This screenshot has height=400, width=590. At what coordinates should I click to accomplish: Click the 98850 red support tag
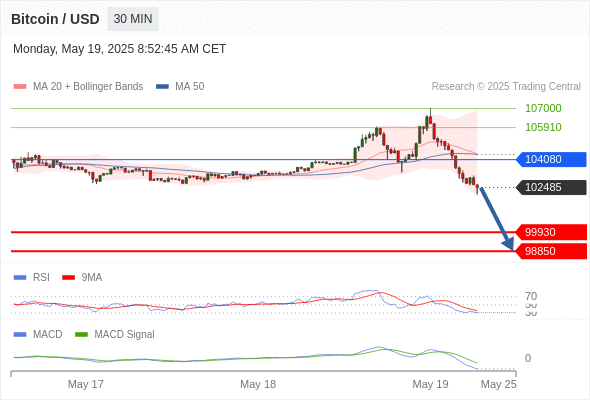(551, 251)
